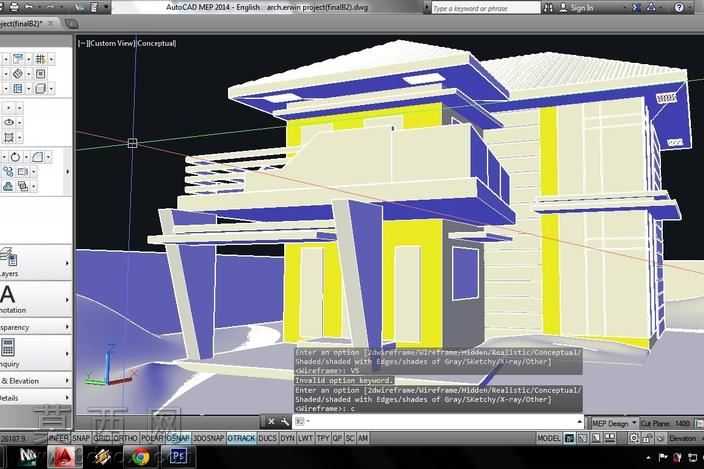Open dropdown arrow beside grid icon
The image size is (704, 469).
click(x=52, y=59)
